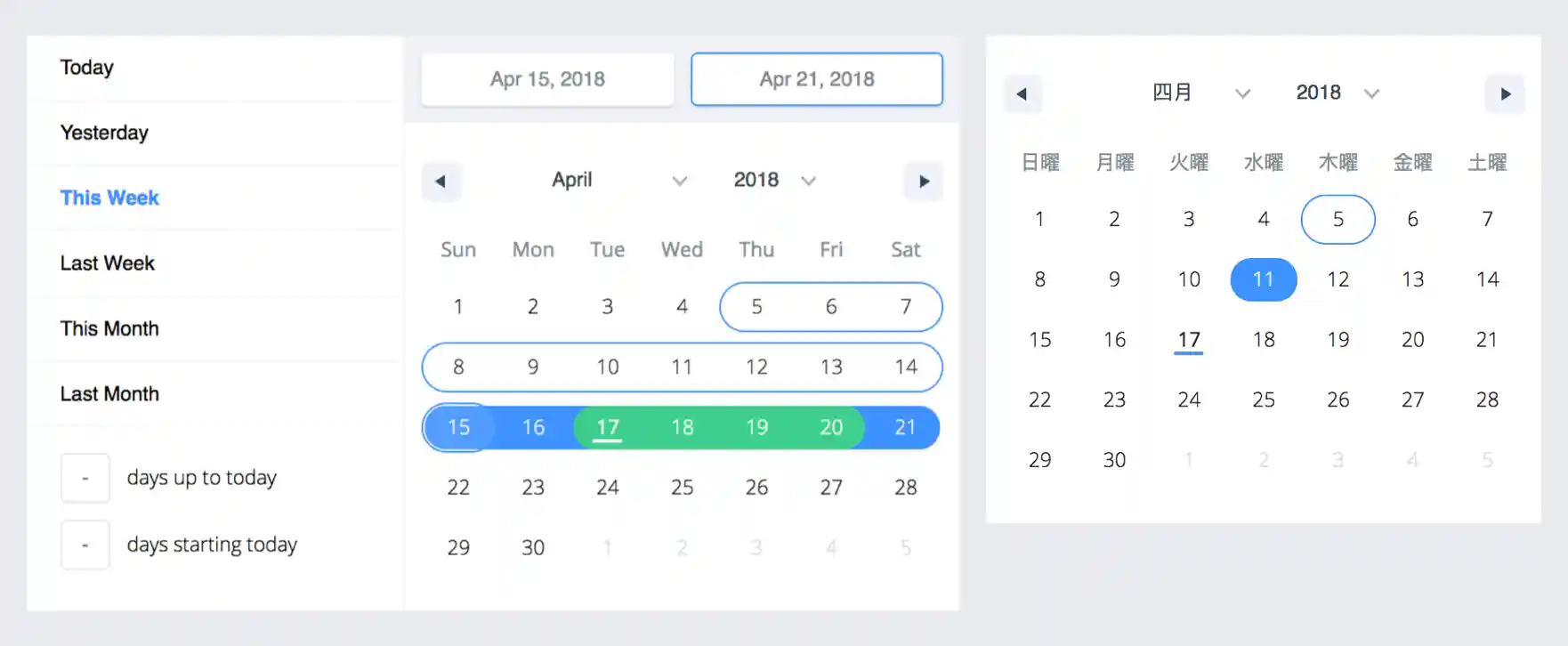The image size is (1568, 646).
Task: Select the This Week preset
Action: [x=109, y=198]
